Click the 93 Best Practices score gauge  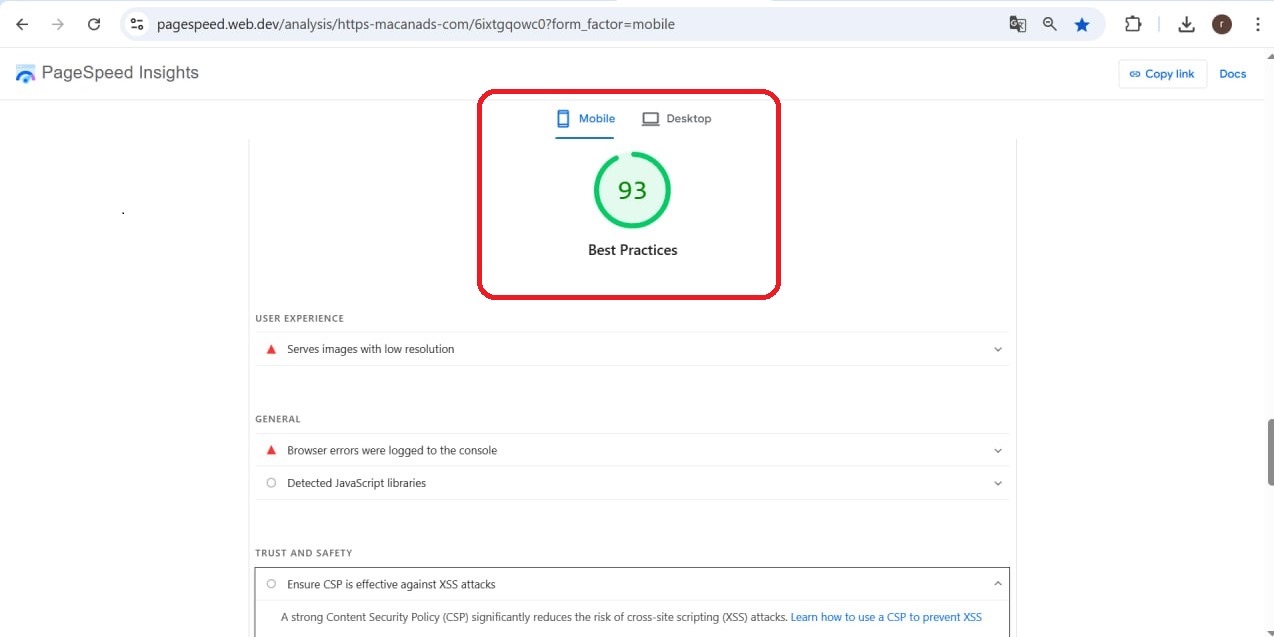632,190
